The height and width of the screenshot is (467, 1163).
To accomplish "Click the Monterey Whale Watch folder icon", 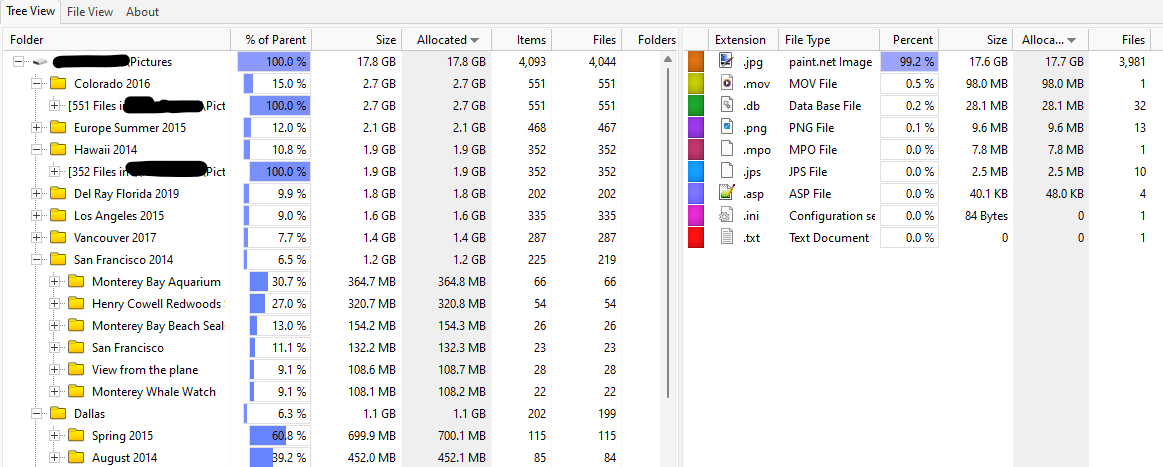I will (76, 391).
